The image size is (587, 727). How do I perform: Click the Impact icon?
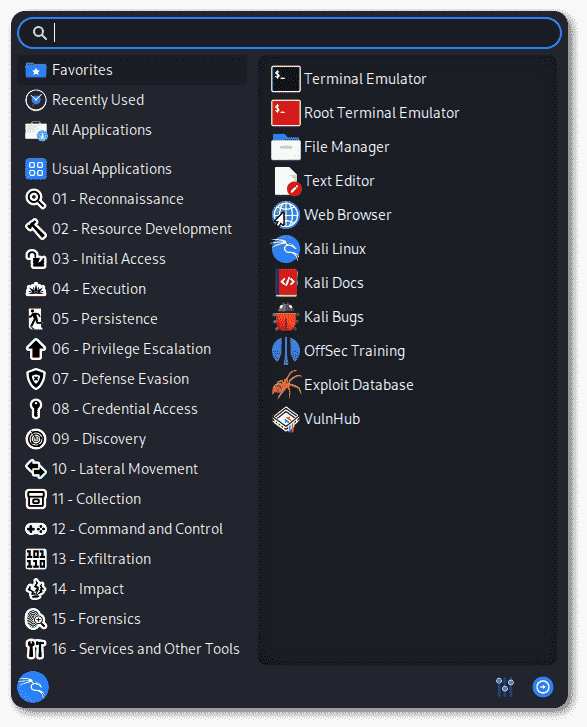pyautogui.click(x=36, y=589)
